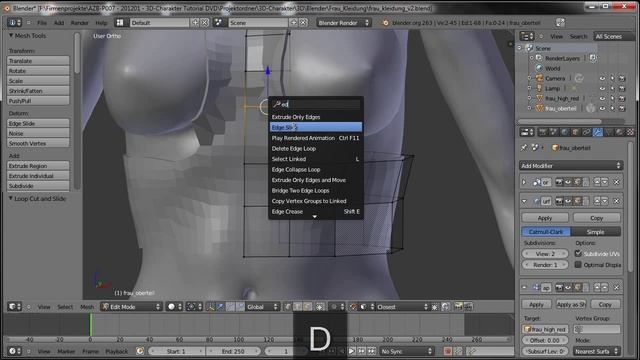Open the Add Modifier dropdown

tap(571, 166)
